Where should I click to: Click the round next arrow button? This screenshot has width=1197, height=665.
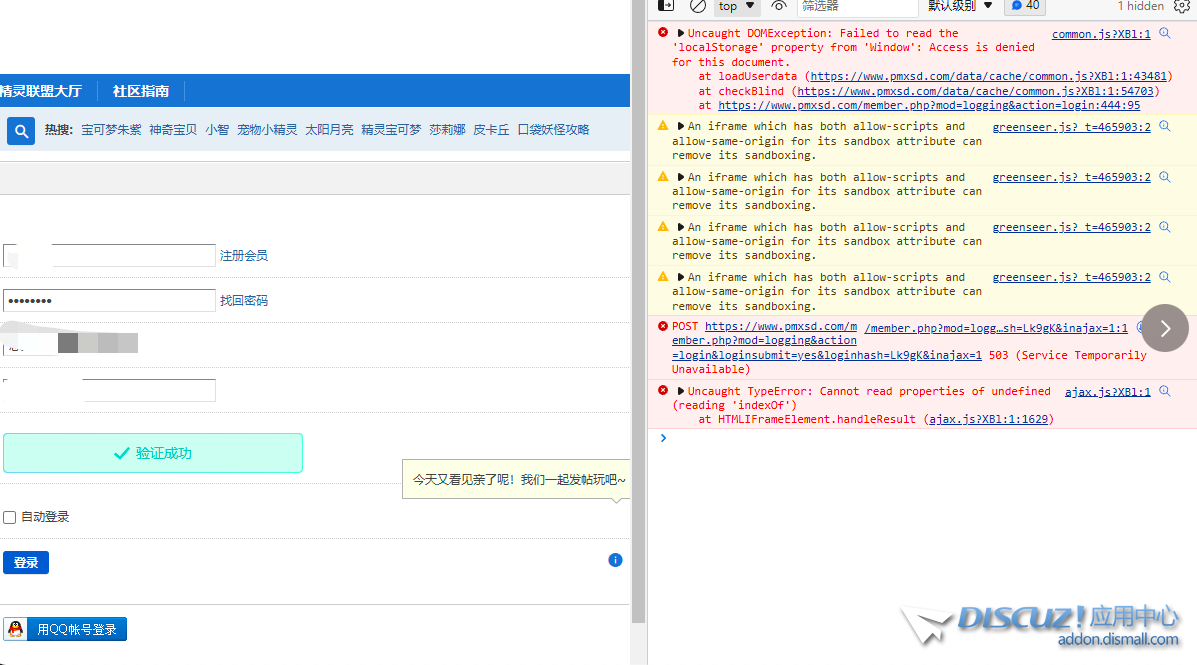tap(1165, 328)
